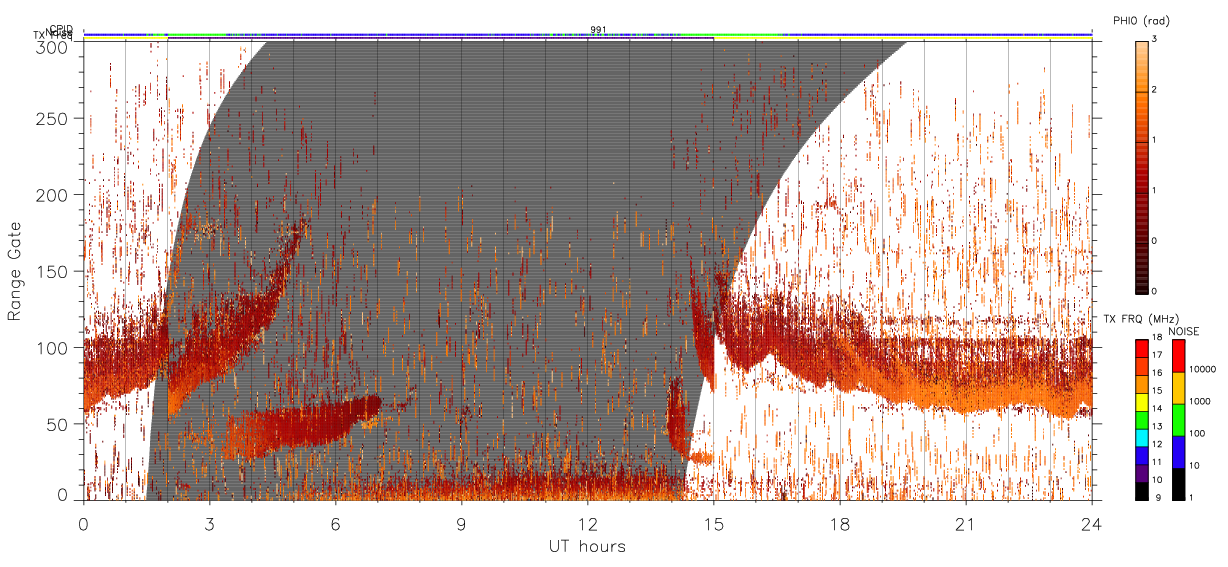Click the UT hours tick label '21'

(966, 524)
